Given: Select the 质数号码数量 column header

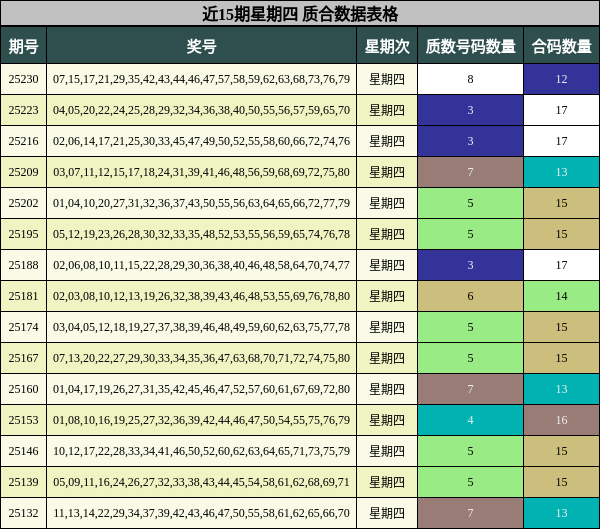Looking at the screenshot, I should pos(470,47).
